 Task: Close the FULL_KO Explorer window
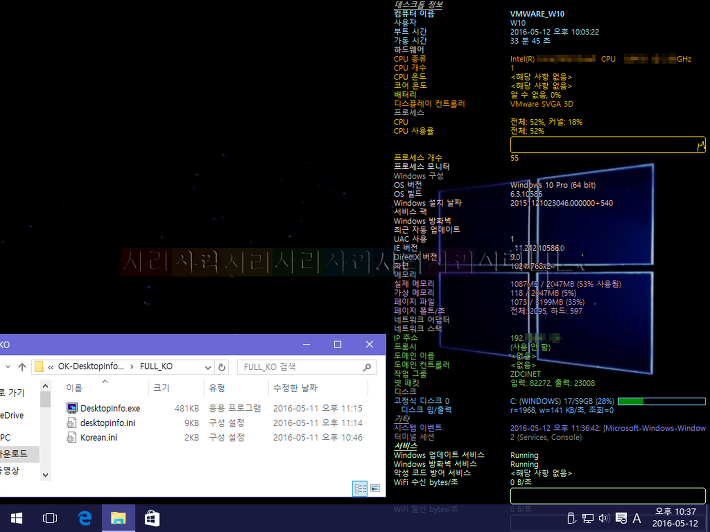[x=369, y=345]
